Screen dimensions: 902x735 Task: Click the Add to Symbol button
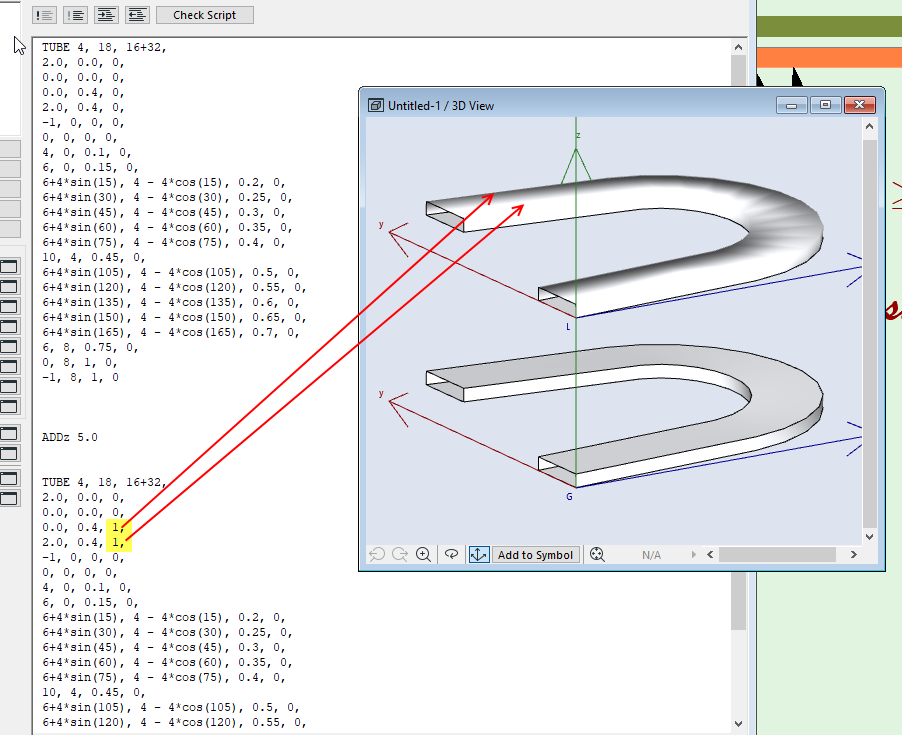pos(535,554)
